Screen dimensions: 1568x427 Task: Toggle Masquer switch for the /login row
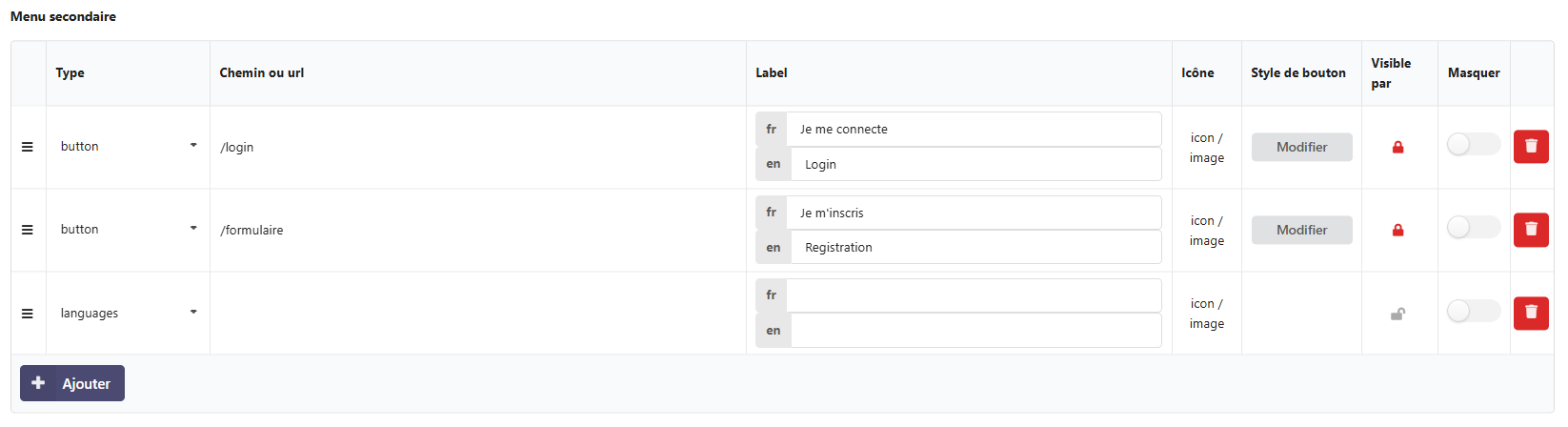(1473, 144)
